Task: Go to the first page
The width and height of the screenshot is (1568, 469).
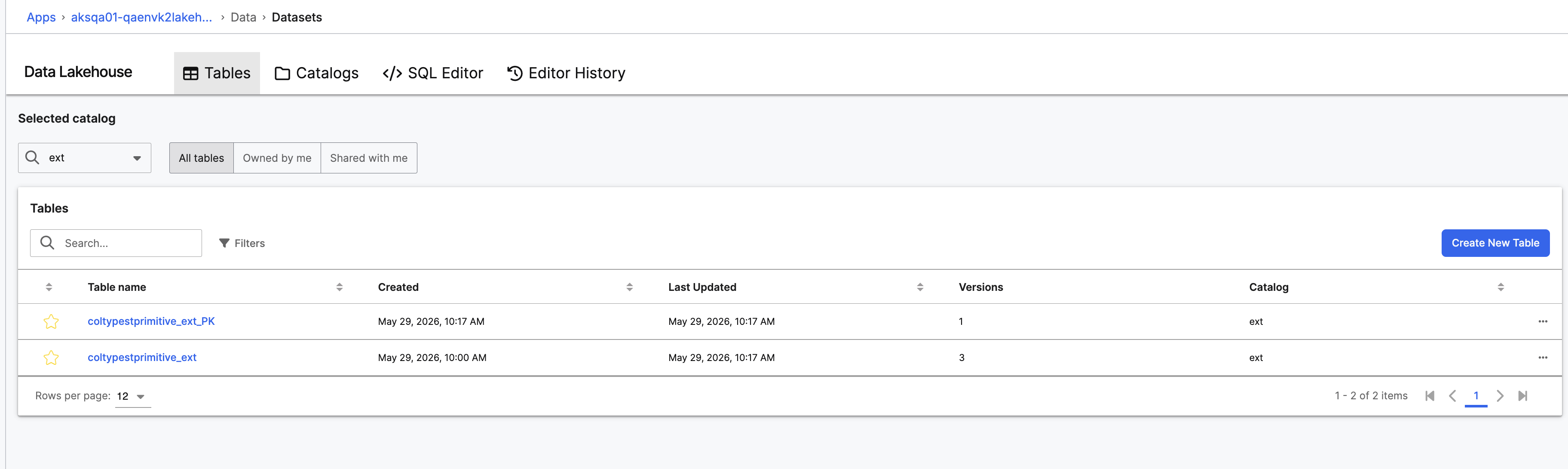Action: (x=1430, y=396)
